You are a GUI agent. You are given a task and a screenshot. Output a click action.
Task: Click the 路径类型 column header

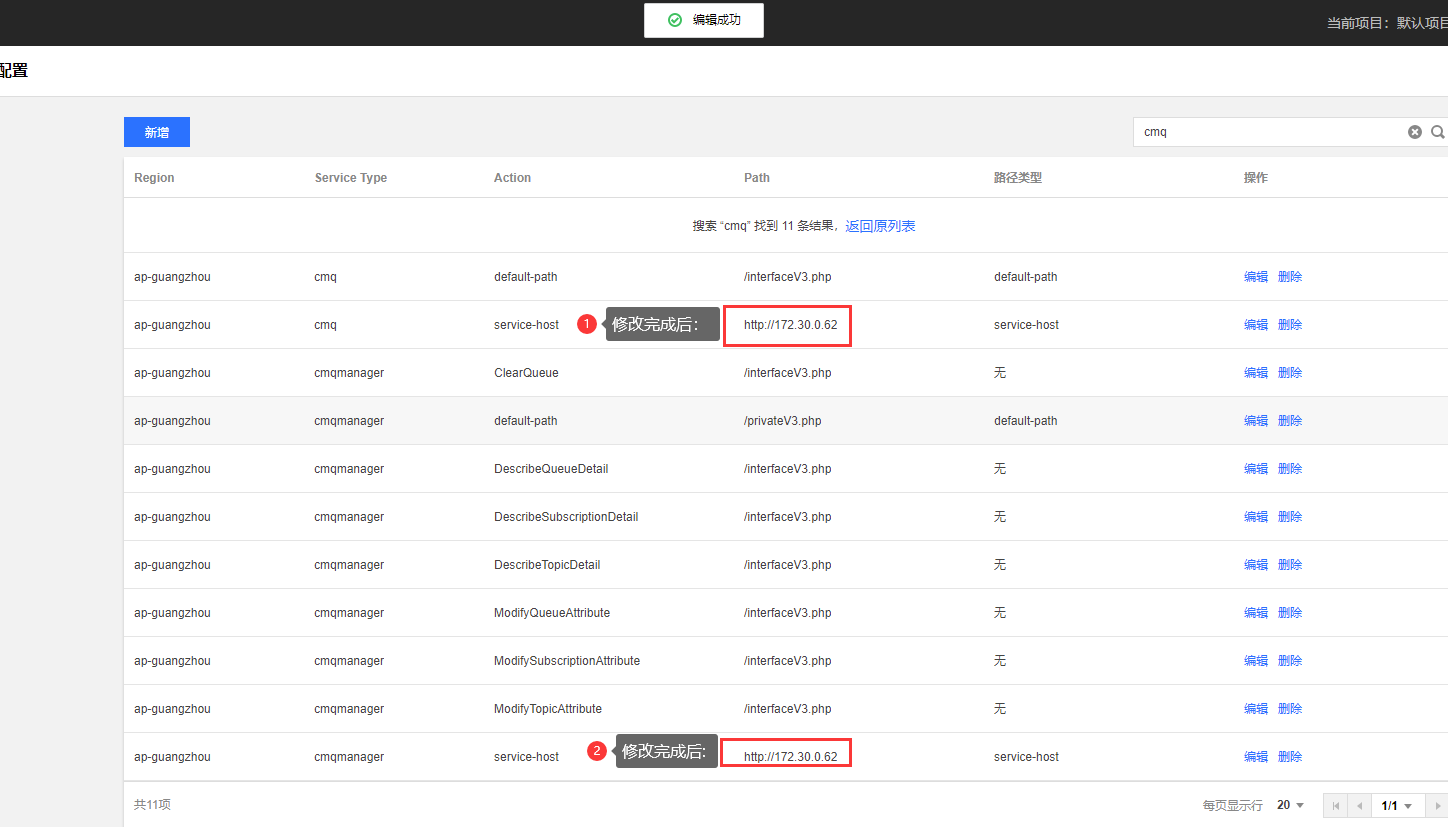(x=1018, y=178)
